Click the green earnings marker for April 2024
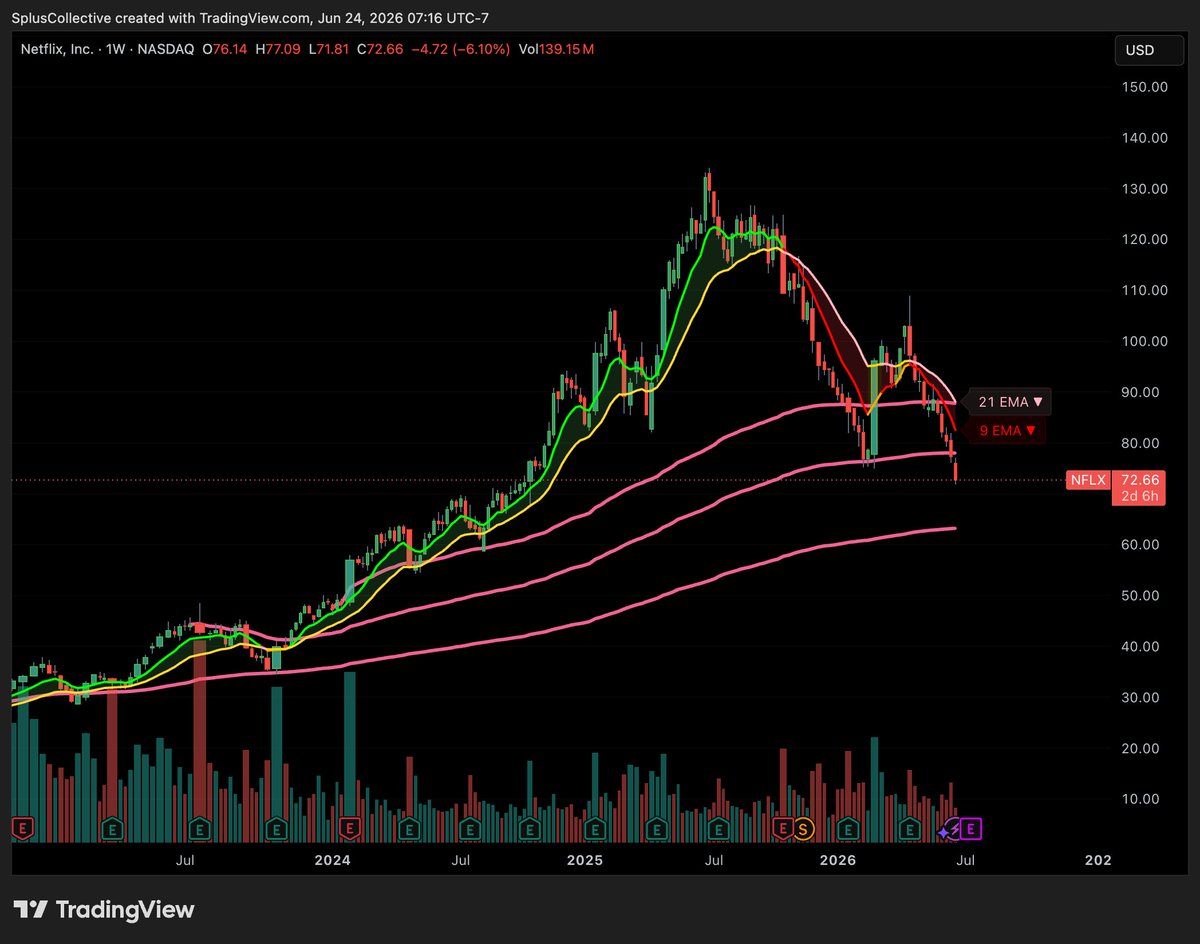The width and height of the screenshot is (1200, 944). click(x=408, y=829)
